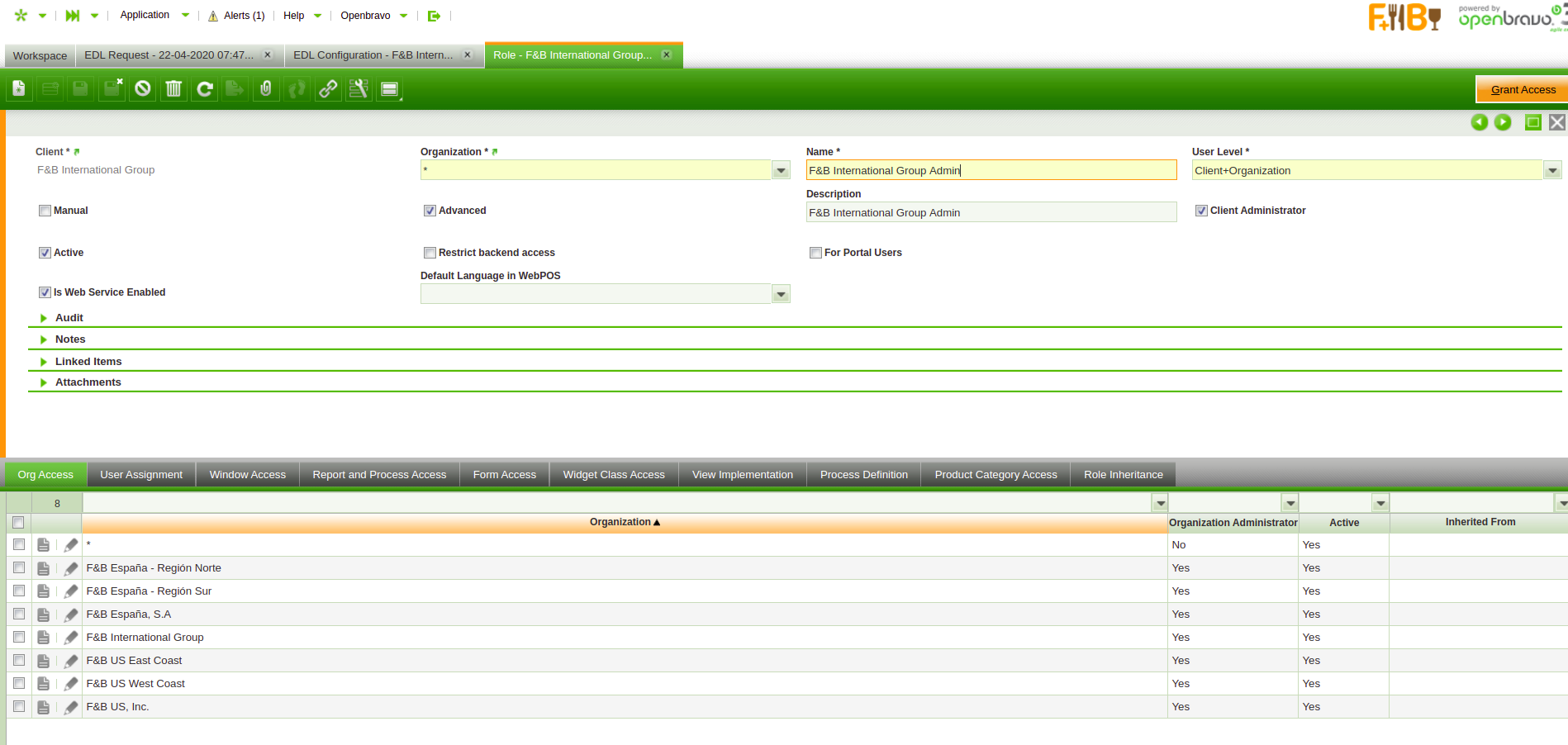
Task: Open form view for F&B España, S.A row
Action: [x=44, y=615]
